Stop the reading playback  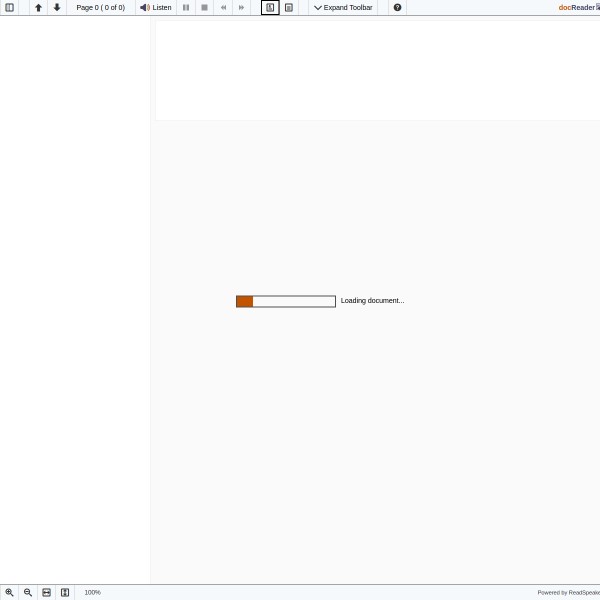point(205,7)
